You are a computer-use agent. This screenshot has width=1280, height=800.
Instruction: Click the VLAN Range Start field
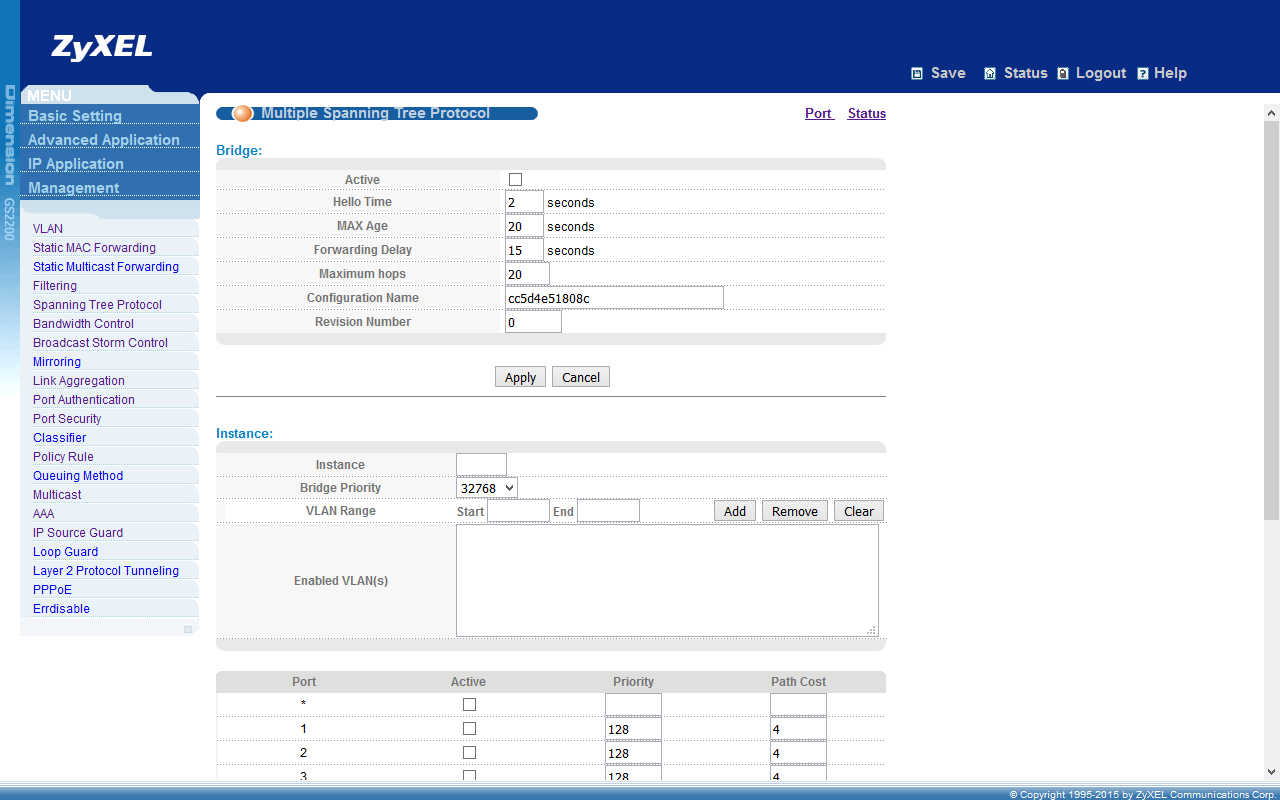coord(518,511)
